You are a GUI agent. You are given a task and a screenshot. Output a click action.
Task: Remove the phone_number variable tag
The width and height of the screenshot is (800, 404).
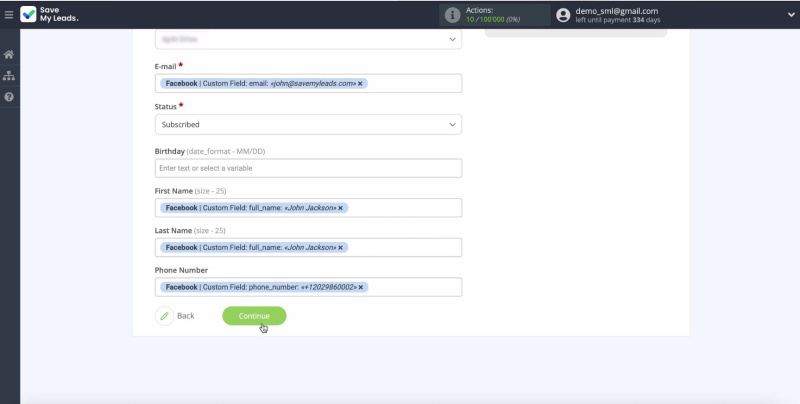(361, 287)
